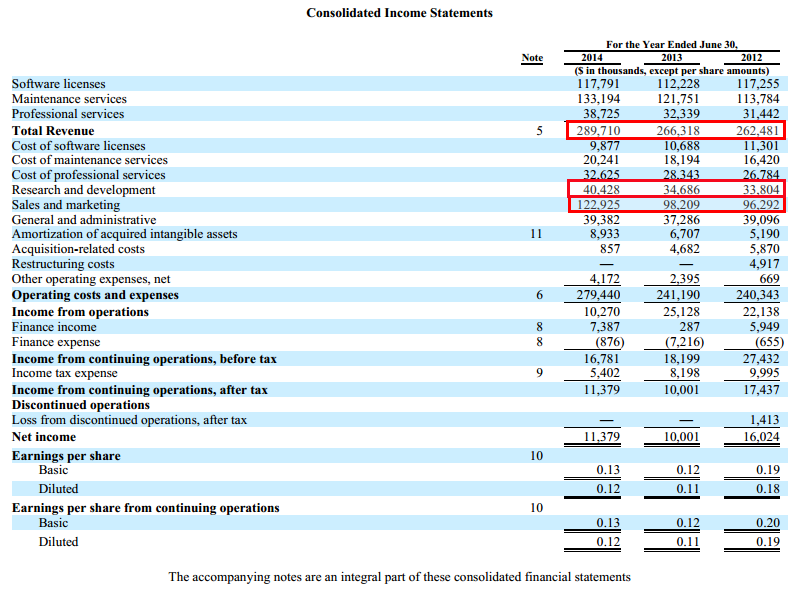Select continuing operations Basic EPS 0.20
The width and height of the screenshot is (793, 589).
click(x=768, y=523)
